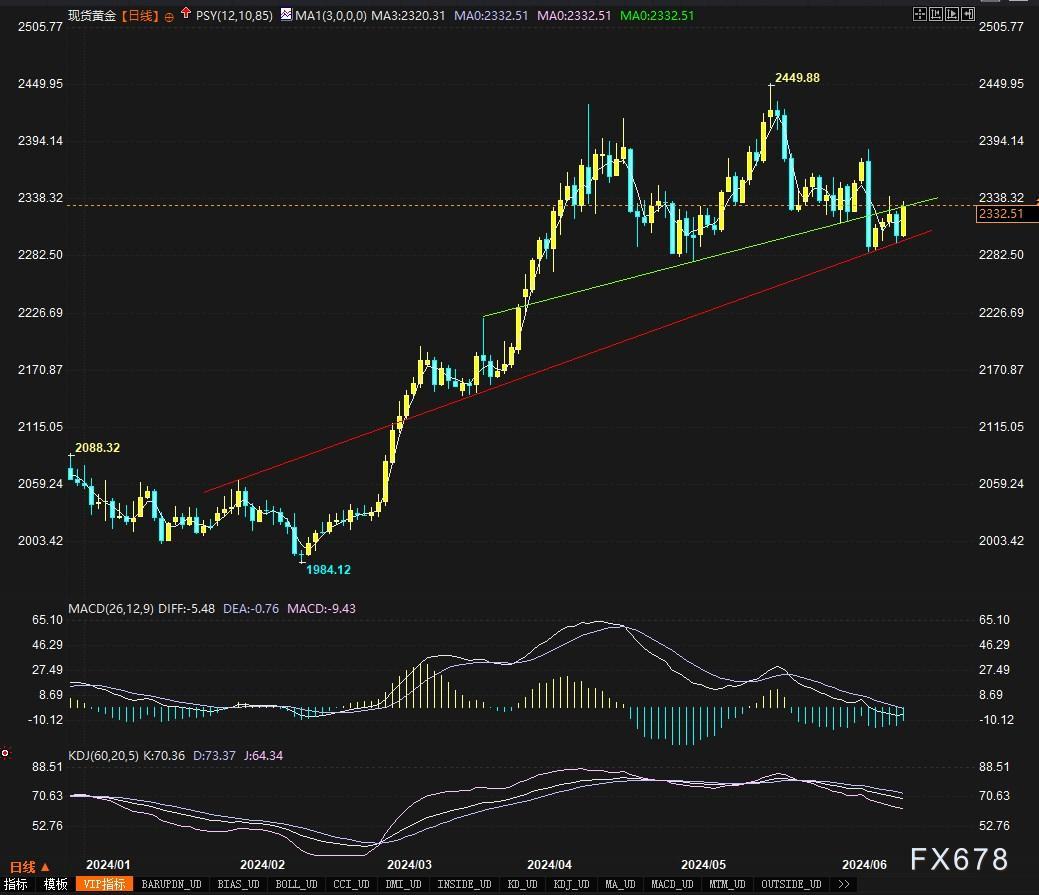Click the MACD(26,12,9) indicator parameters label
Image resolution: width=1039 pixels, height=895 pixels.
[x=112, y=608]
